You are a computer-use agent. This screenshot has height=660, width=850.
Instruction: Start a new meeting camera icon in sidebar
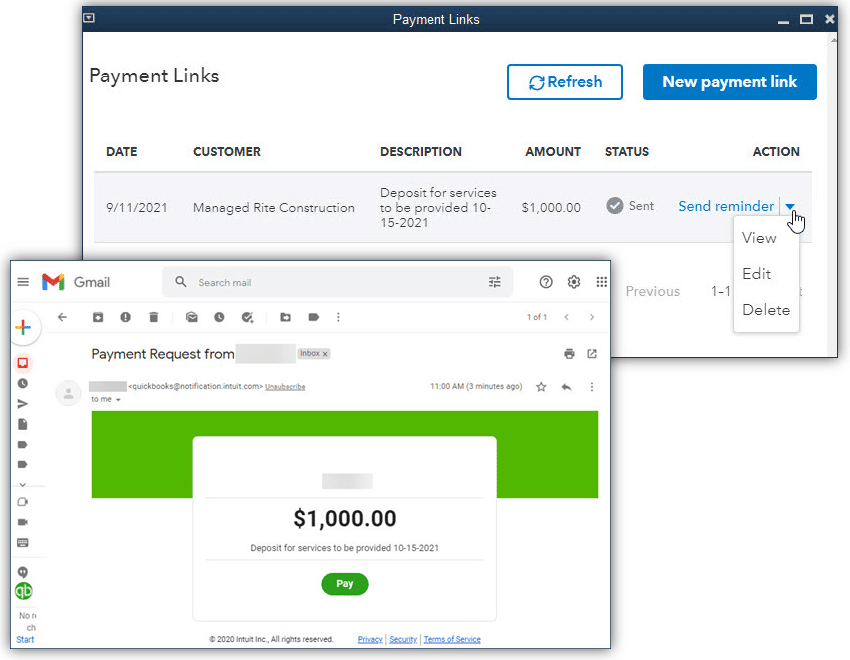pos(23,502)
